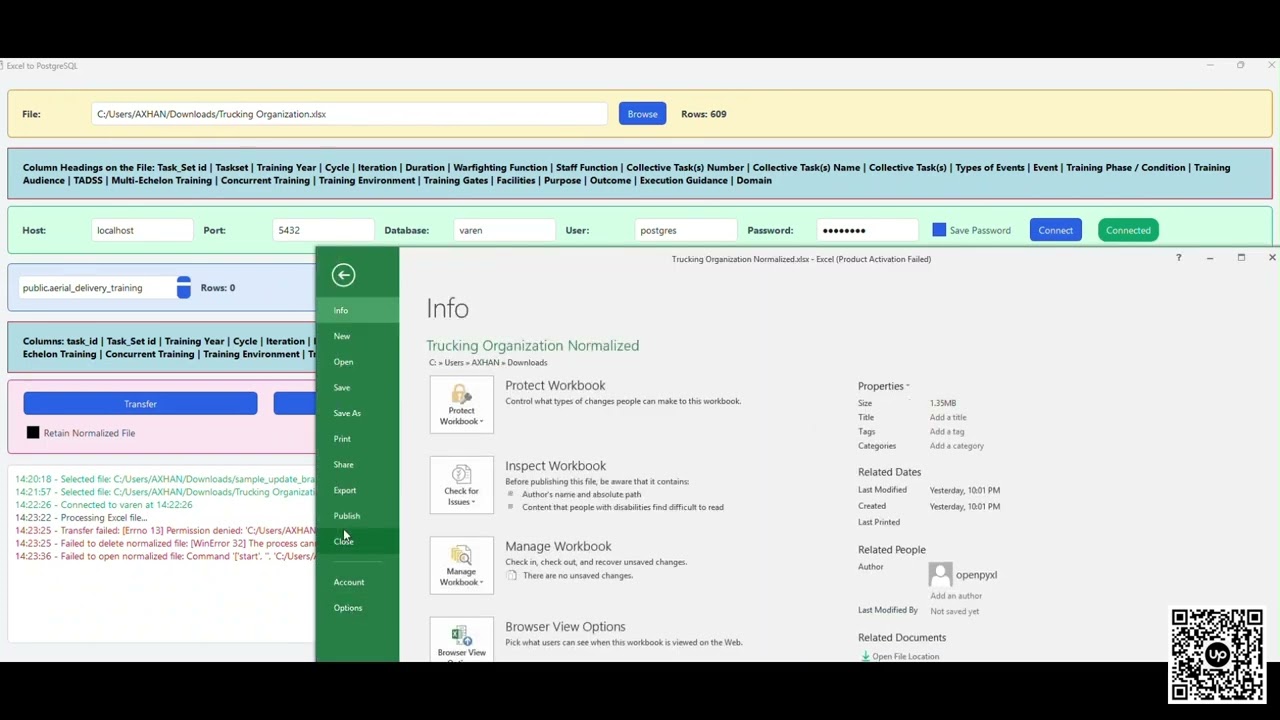Image resolution: width=1280 pixels, height=720 pixels.
Task: Click the Host input field with localhost
Action: (142, 230)
